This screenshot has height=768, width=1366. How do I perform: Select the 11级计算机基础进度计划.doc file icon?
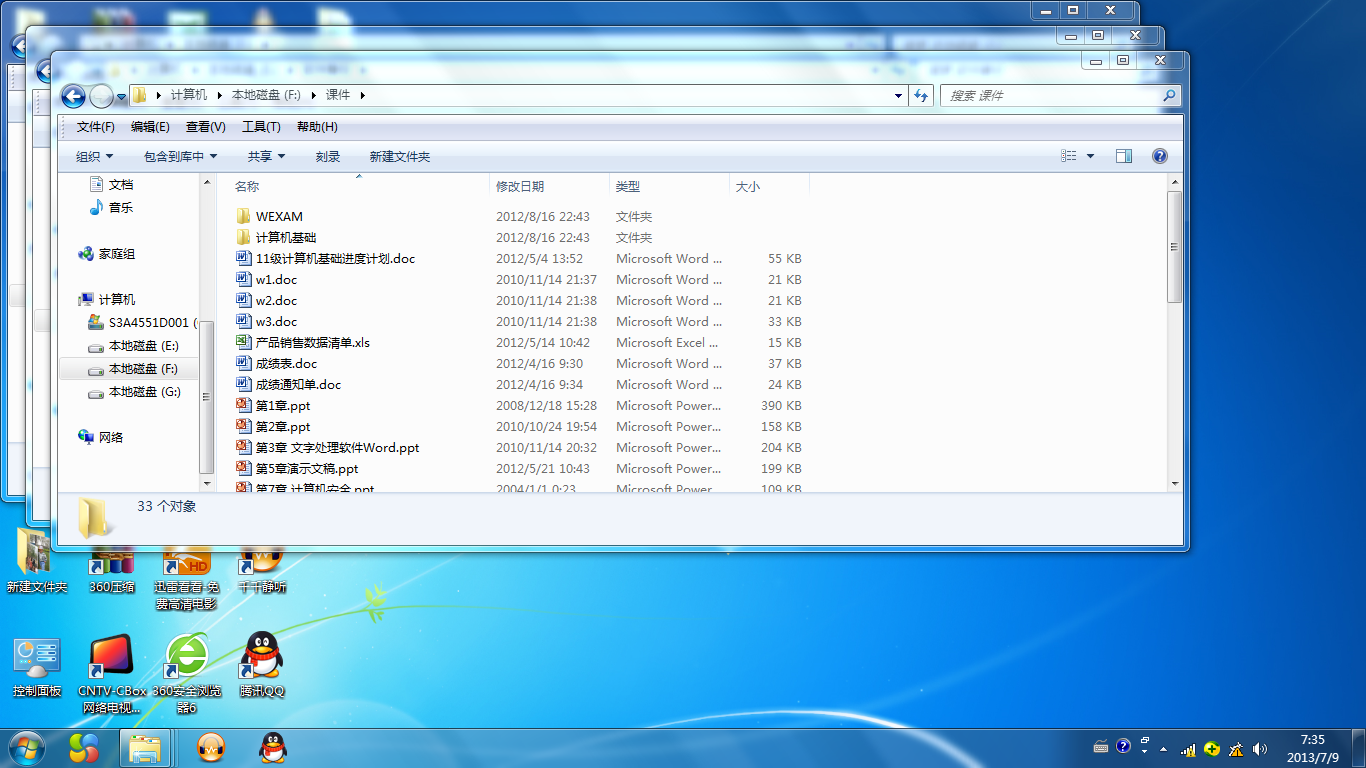tap(243, 258)
